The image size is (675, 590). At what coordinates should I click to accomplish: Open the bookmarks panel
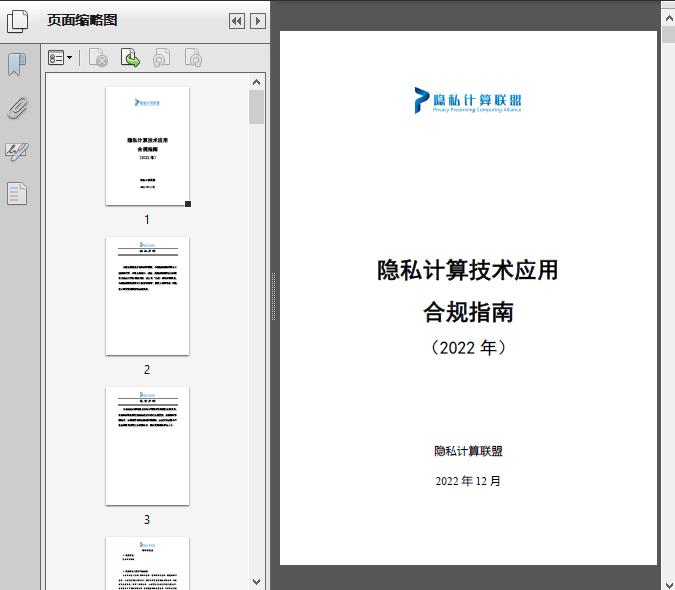tap(17, 65)
